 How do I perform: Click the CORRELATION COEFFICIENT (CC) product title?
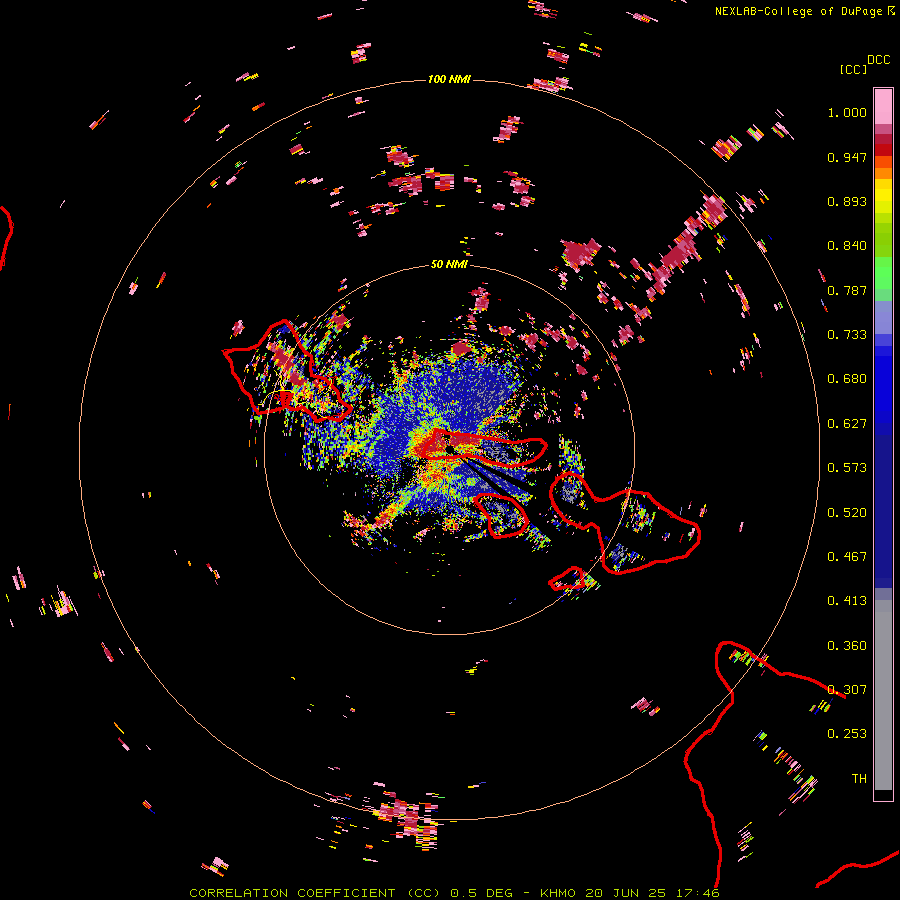tap(315, 893)
